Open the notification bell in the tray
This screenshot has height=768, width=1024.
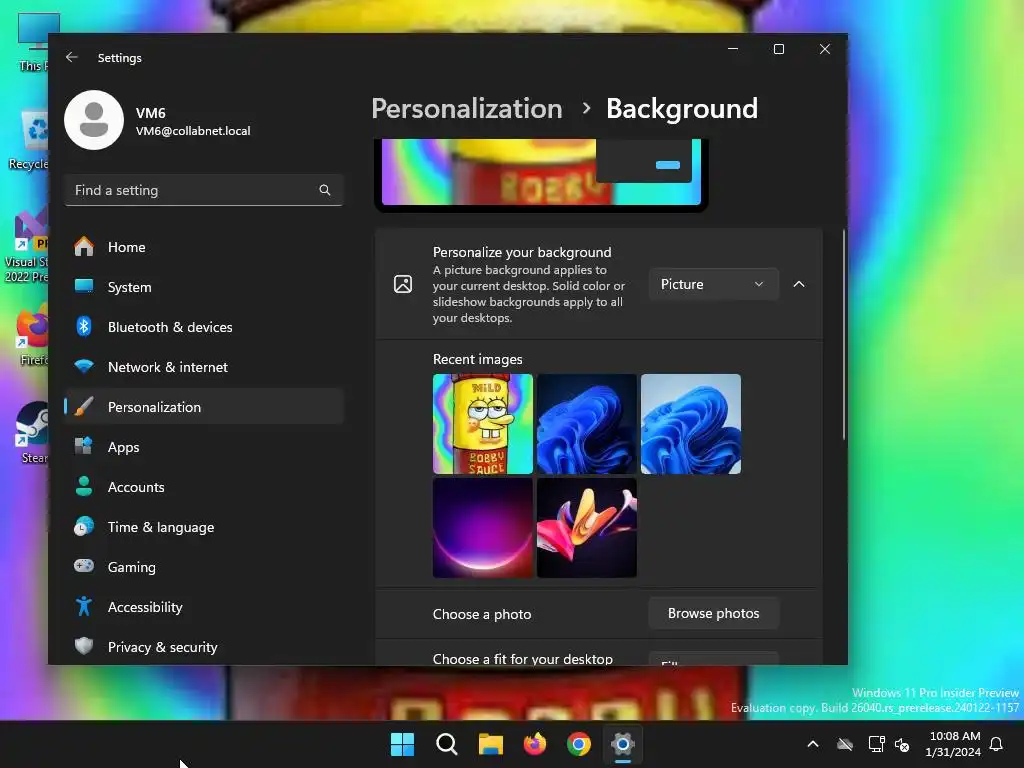(997, 744)
